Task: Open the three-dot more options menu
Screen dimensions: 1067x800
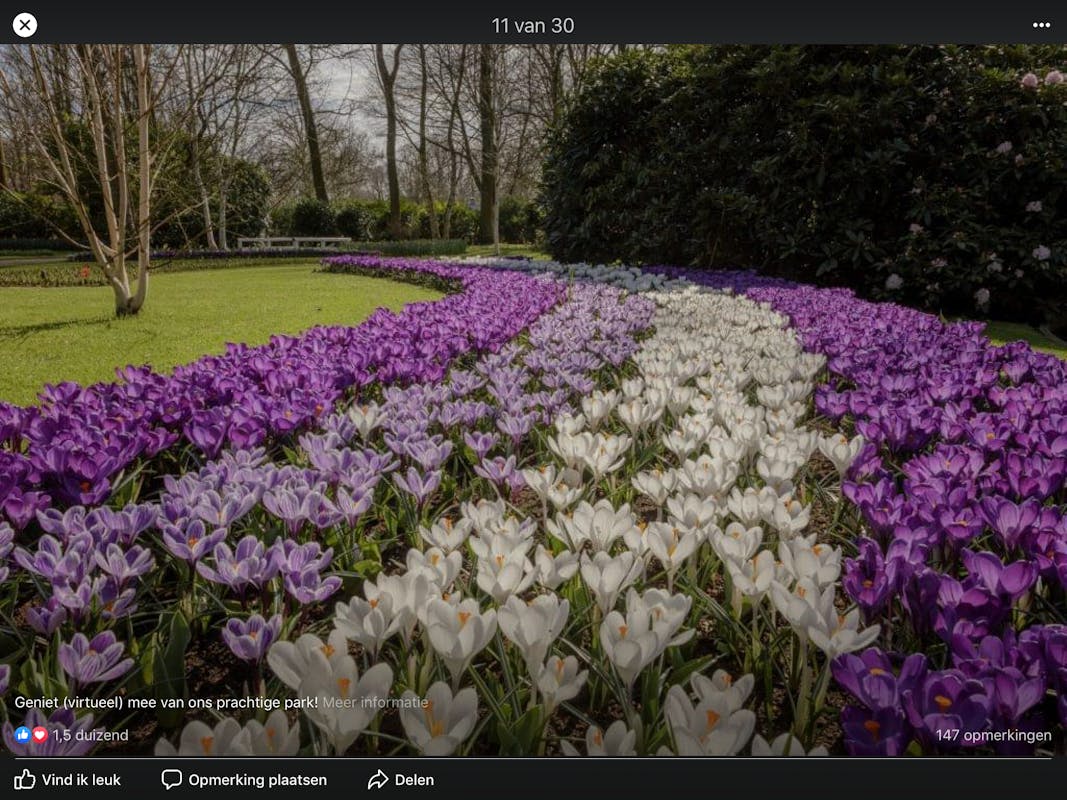Action: point(1041,25)
